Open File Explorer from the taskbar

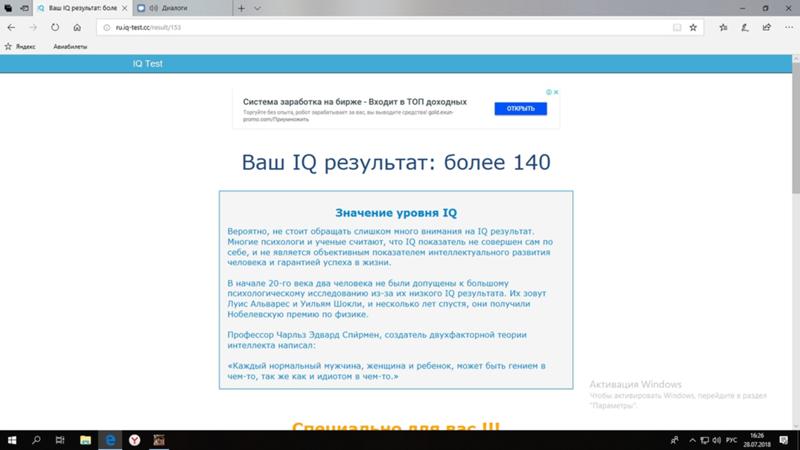[85, 439]
